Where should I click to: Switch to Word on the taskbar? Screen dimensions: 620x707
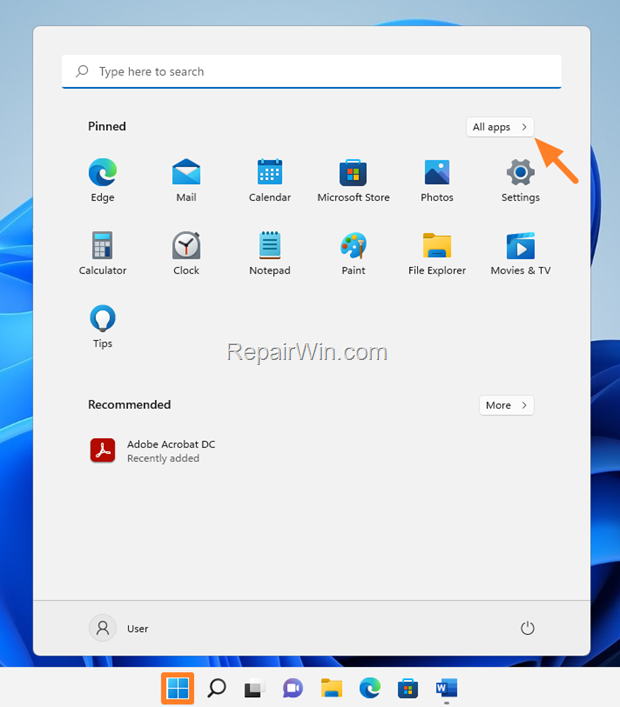coord(446,688)
